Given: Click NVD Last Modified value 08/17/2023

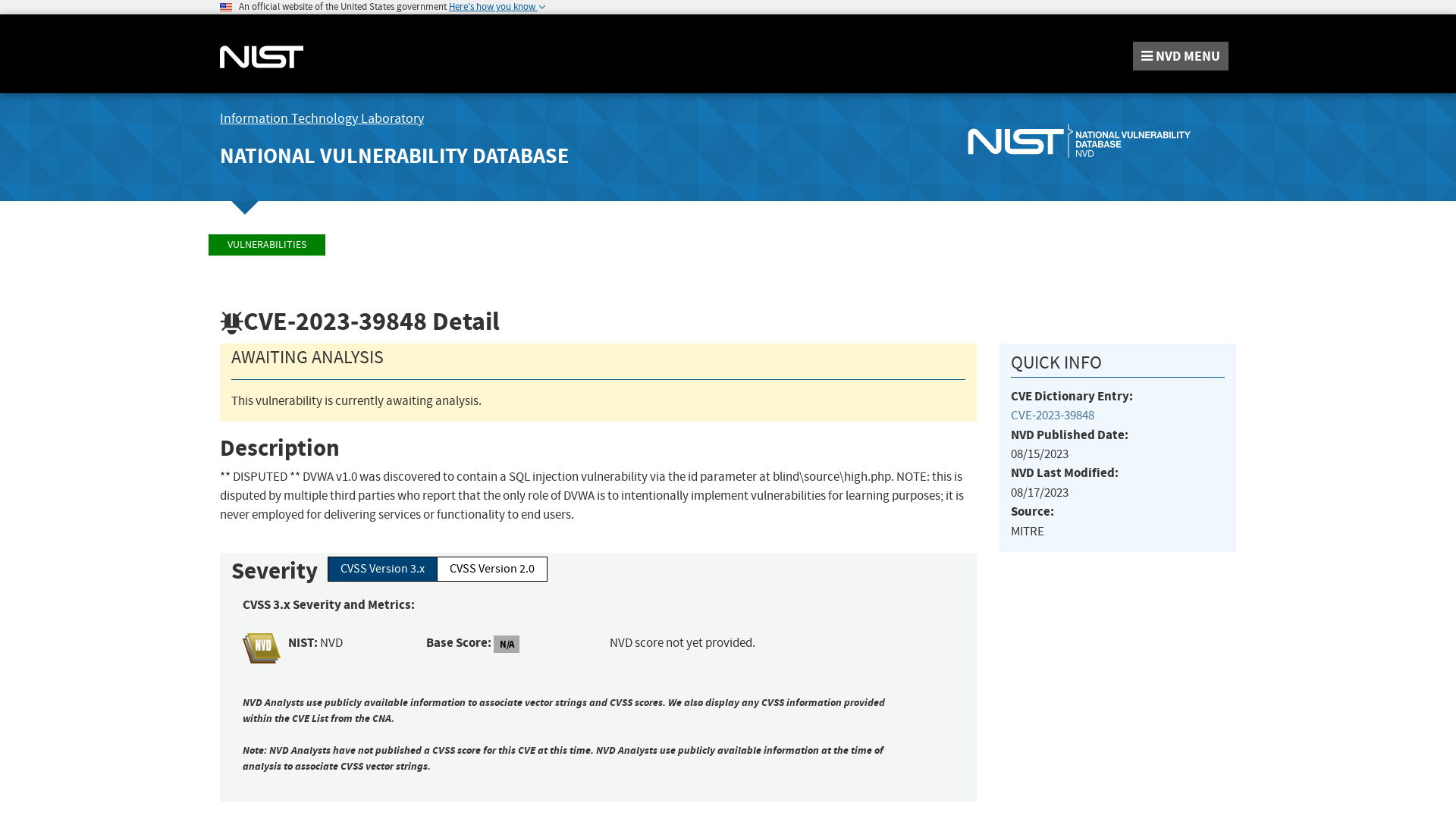Looking at the screenshot, I should 1040,493.
